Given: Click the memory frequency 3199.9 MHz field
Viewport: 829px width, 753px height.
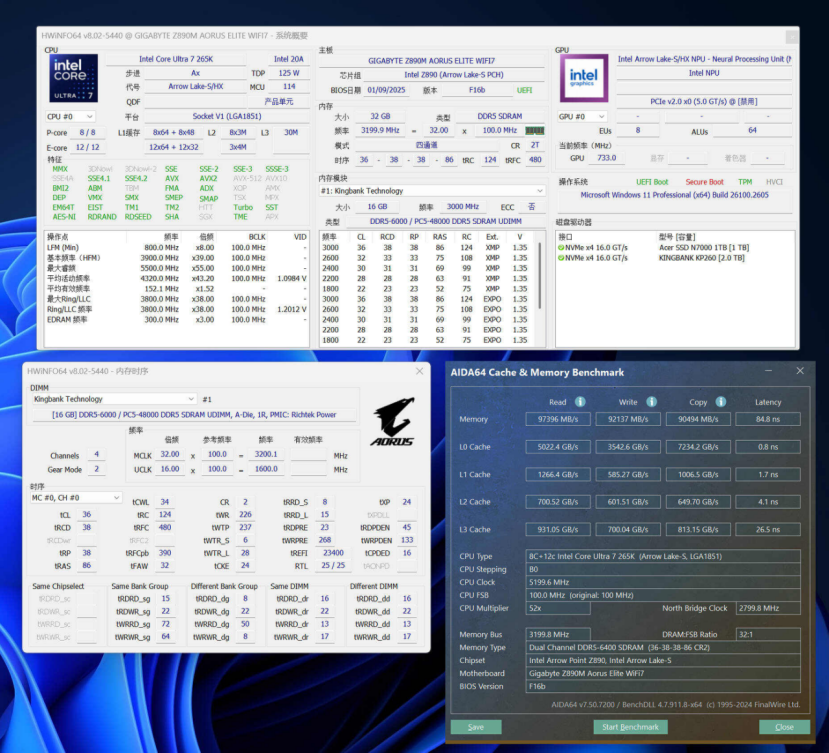Looking at the screenshot, I should click(380, 130).
